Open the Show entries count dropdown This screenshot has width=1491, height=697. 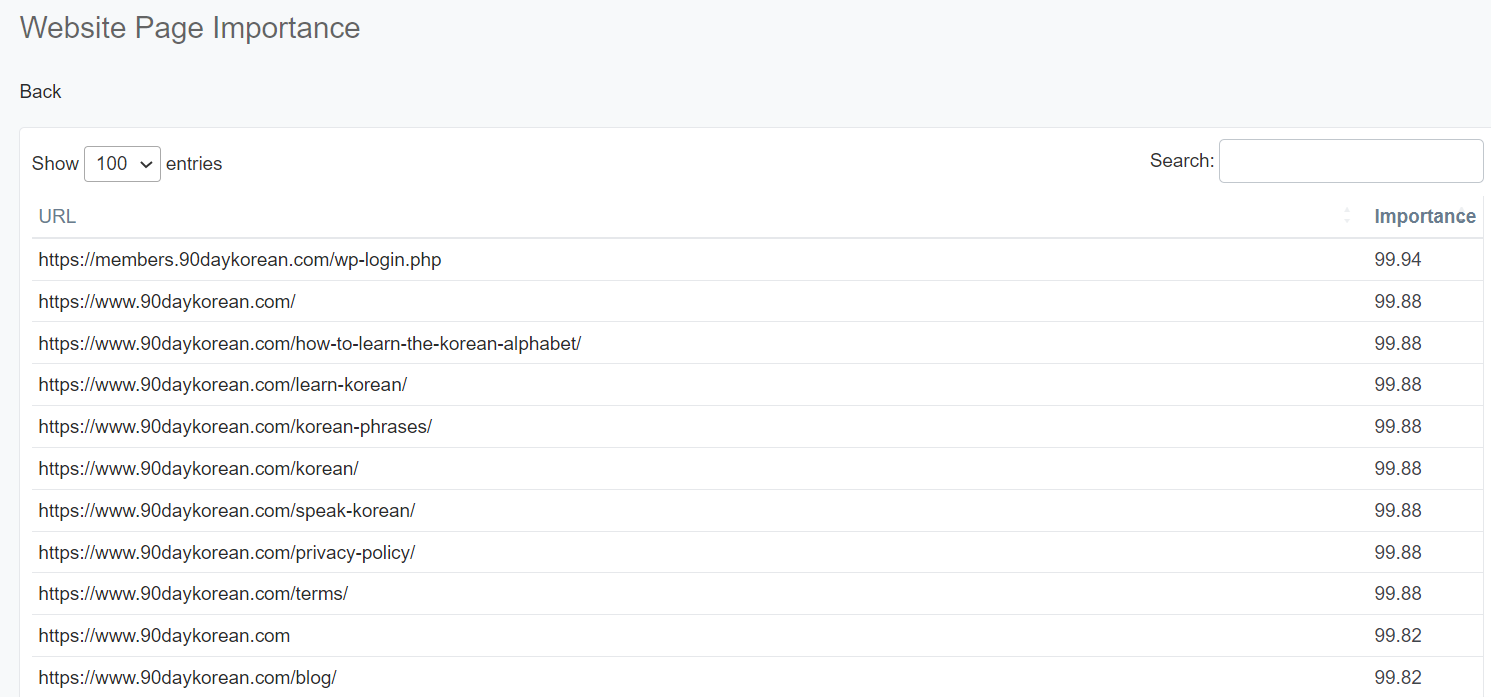point(122,163)
